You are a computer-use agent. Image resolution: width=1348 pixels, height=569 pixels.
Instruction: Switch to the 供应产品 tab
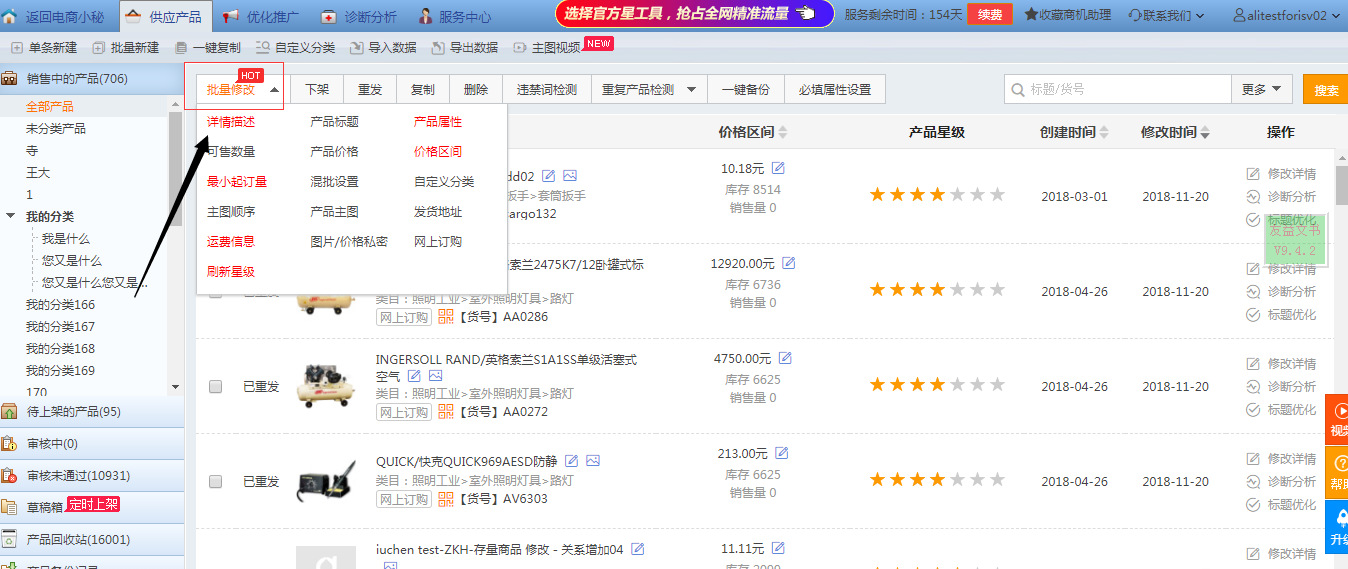coord(165,16)
